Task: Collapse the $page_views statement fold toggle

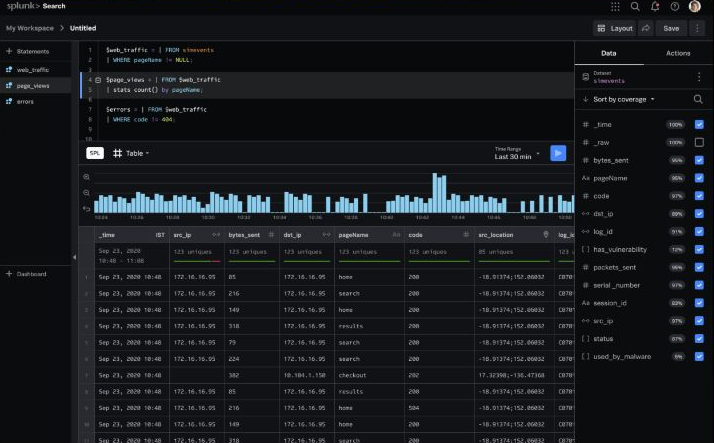Action: (x=98, y=80)
